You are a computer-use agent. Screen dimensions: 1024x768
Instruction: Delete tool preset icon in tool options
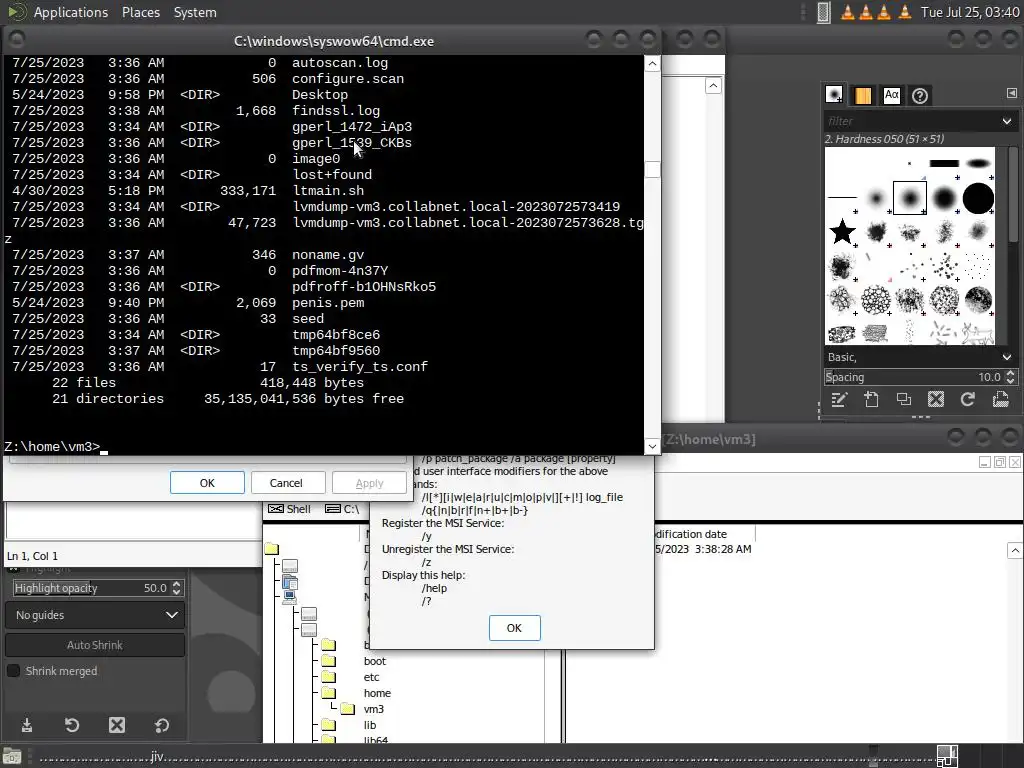117,725
